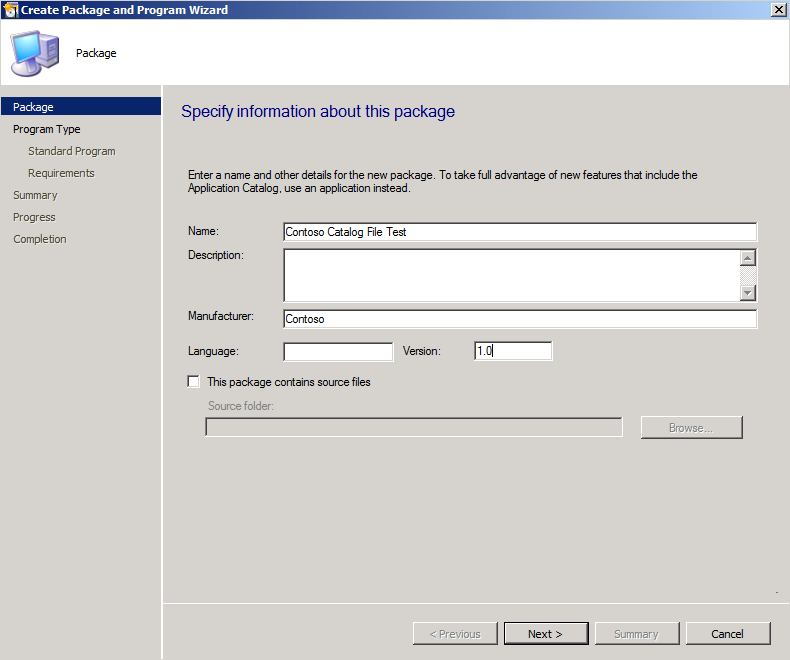Open the Program Type wizard step
This screenshot has width=790, height=660.
coord(47,129)
